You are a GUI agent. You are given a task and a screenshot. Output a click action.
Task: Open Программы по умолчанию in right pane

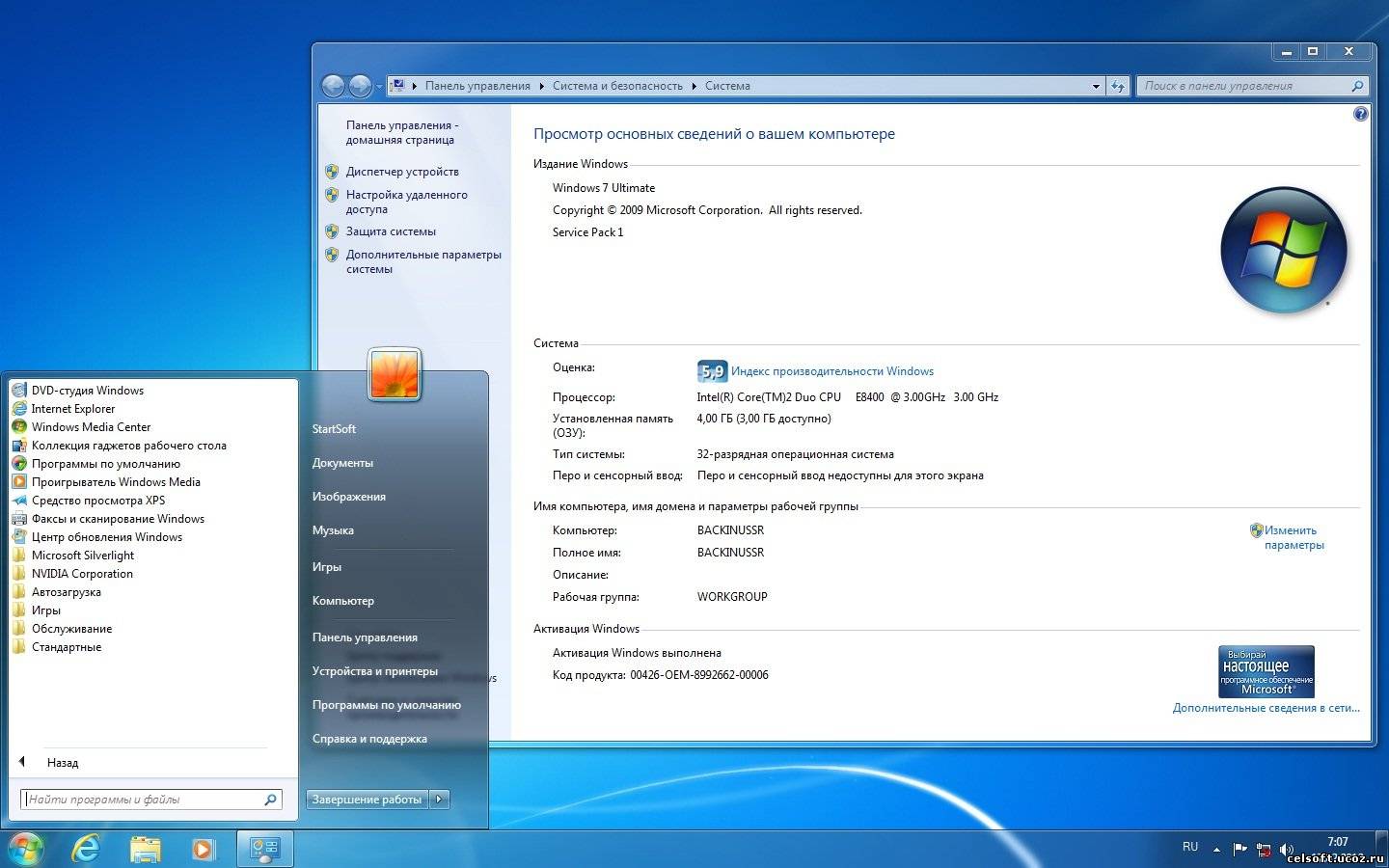point(386,705)
